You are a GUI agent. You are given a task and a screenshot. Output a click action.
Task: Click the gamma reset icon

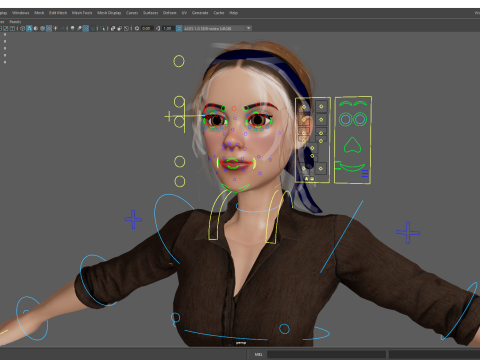158,28
